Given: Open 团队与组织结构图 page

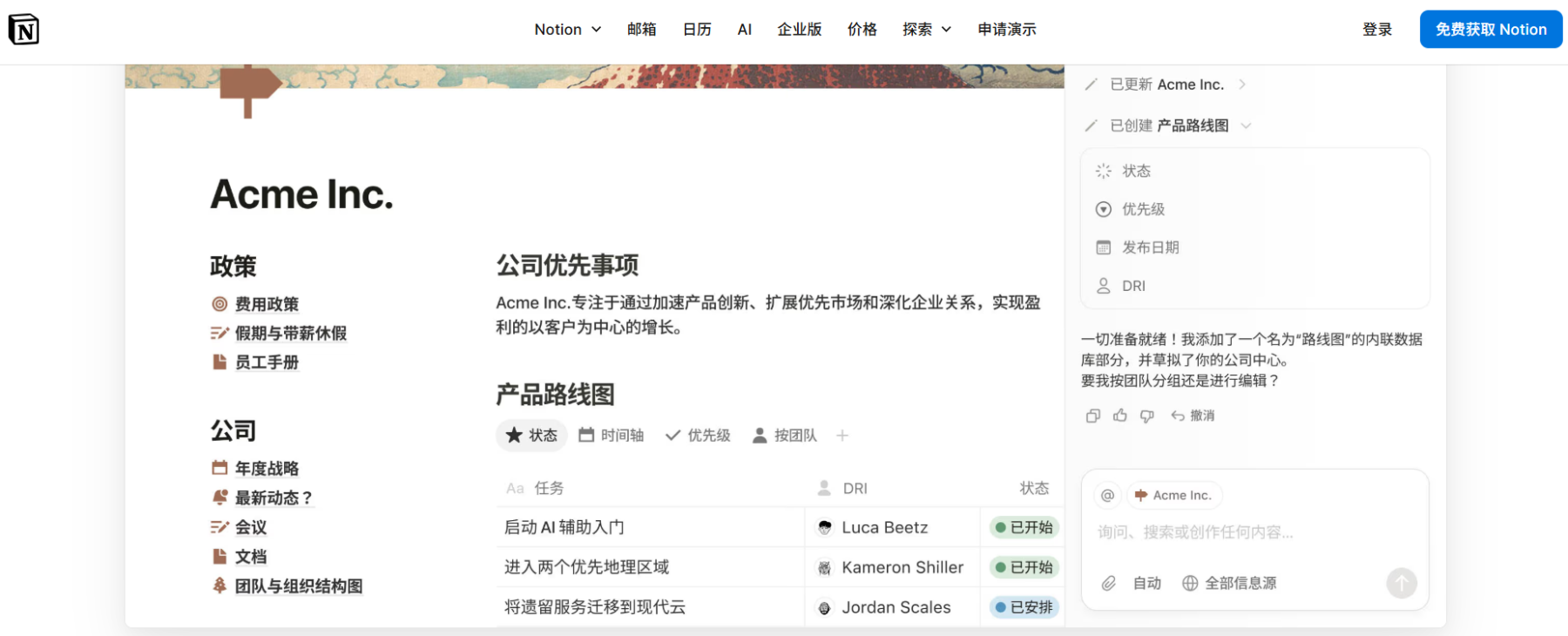Looking at the screenshot, I should pyautogui.click(x=299, y=586).
